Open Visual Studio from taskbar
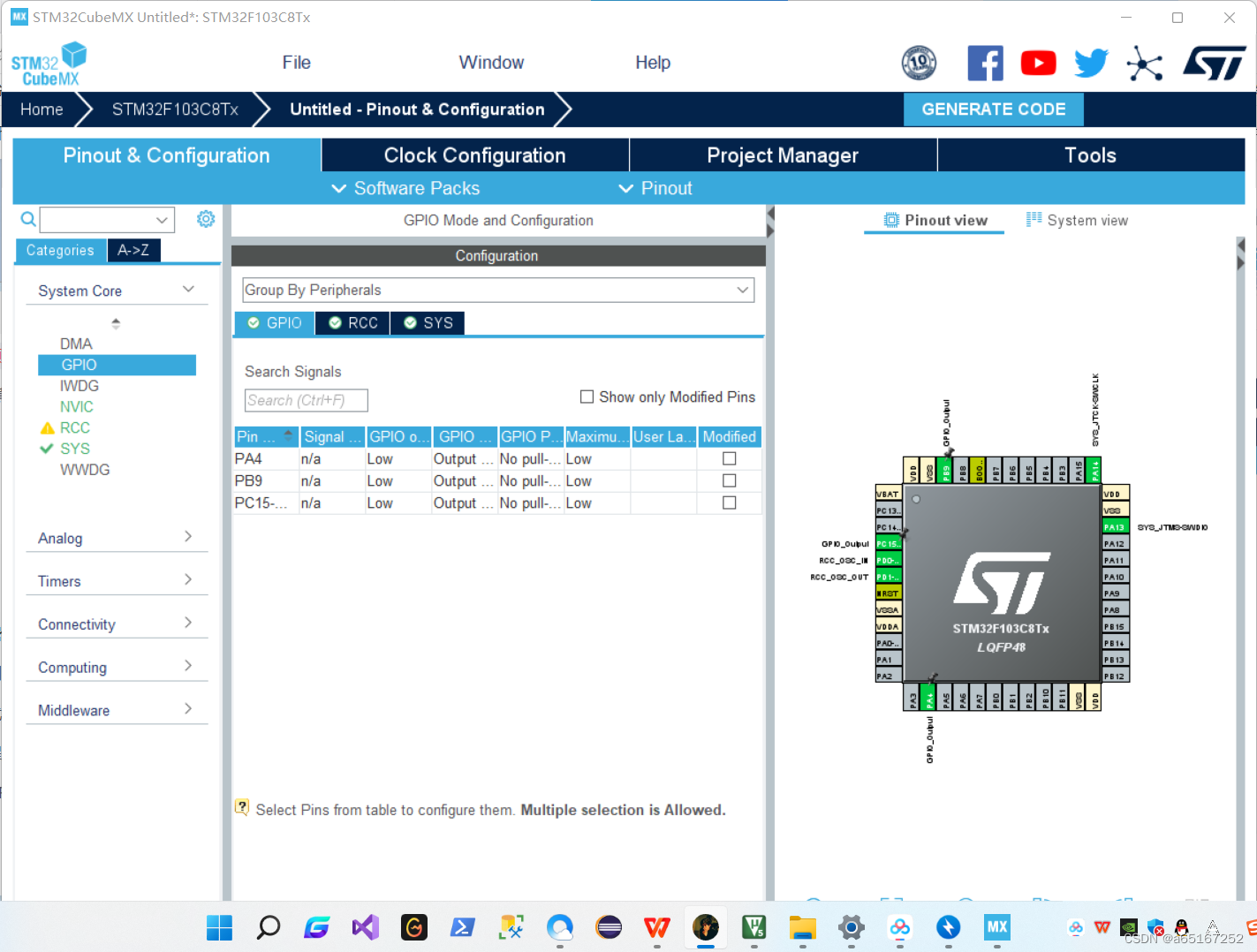Viewport: 1257px width, 952px height. [365, 927]
